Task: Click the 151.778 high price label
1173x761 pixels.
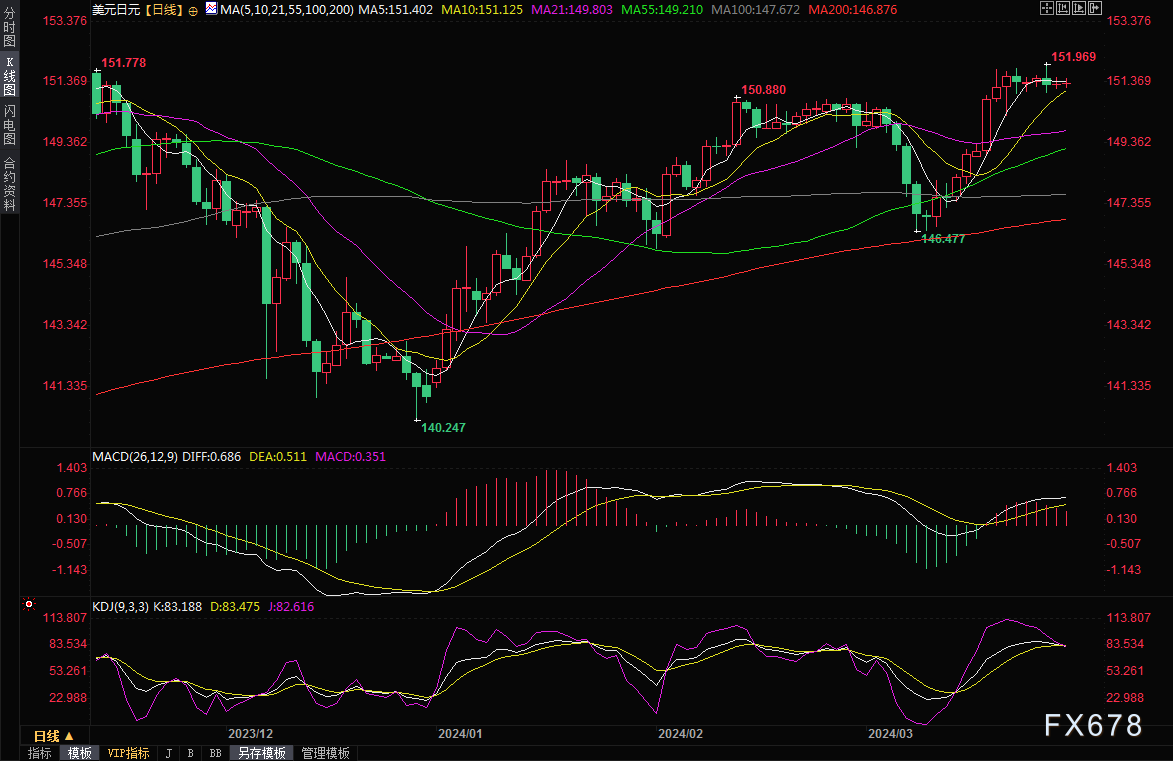Action: point(123,63)
